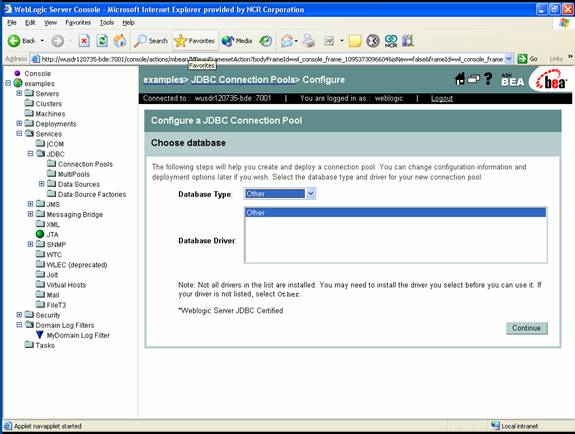Click the Print toolbar icon

coord(308,41)
